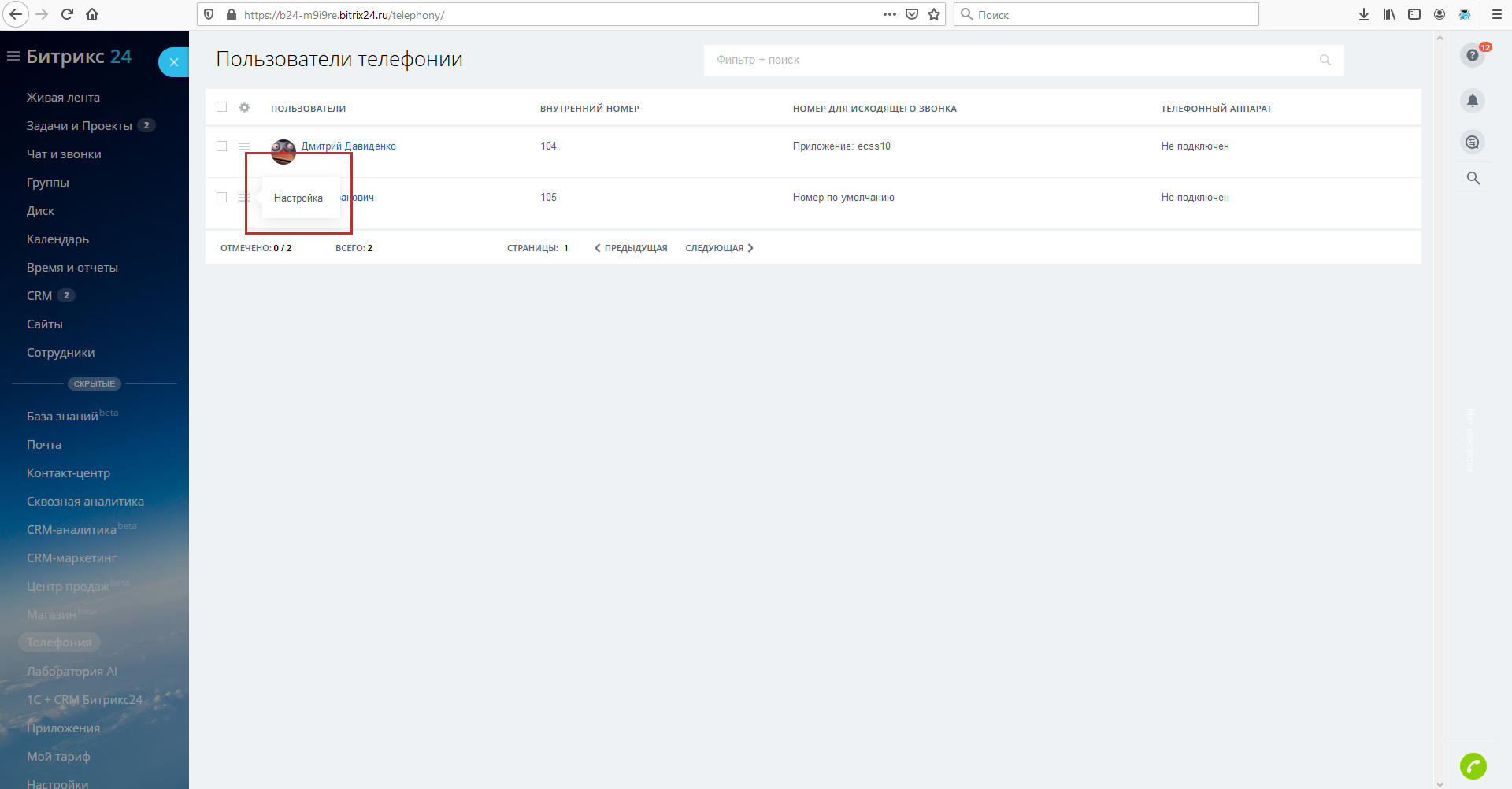Open the browser library icon
This screenshot has height=789, width=1512.
(x=1389, y=14)
